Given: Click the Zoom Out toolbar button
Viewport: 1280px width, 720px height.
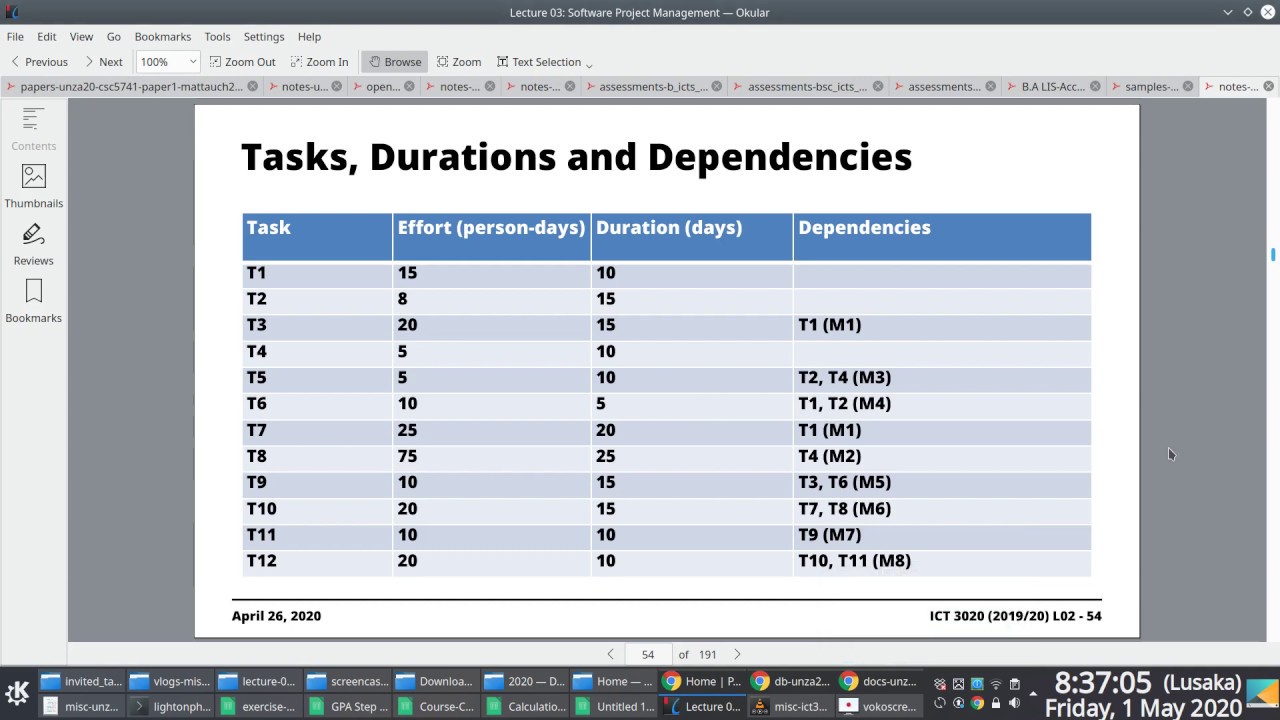Looking at the screenshot, I should tap(242, 62).
